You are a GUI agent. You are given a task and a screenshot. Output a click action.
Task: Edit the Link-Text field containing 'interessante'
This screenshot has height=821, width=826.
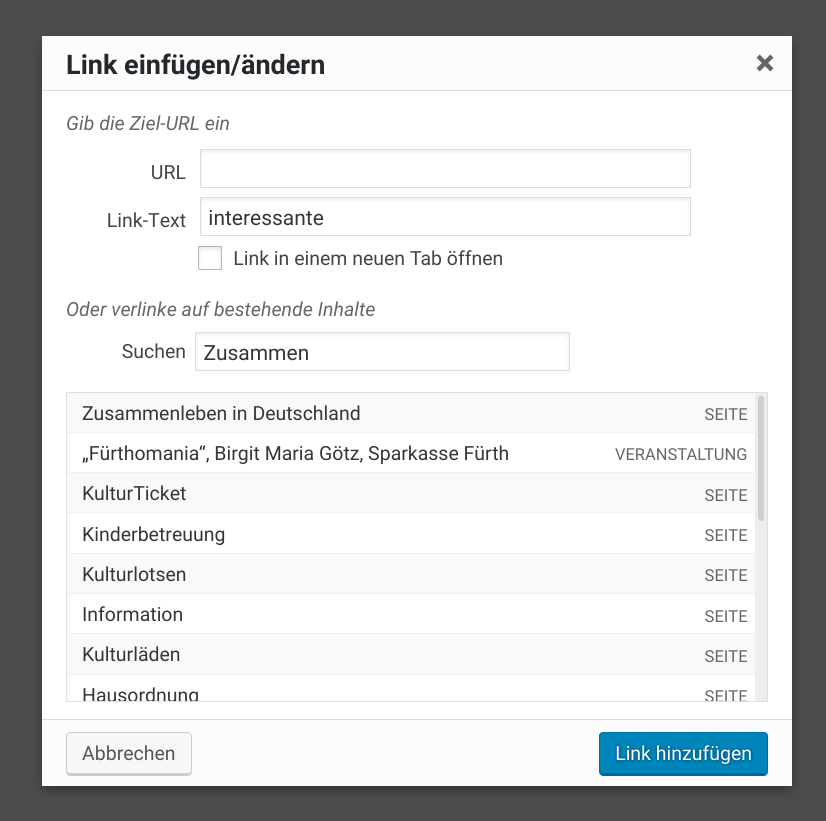[x=445, y=217]
